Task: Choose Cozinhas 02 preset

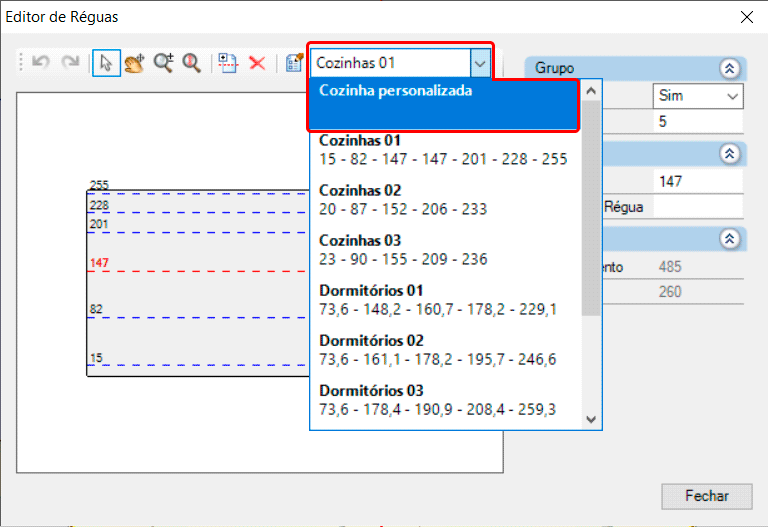Action: pyautogui.click(x=444, y=199)
